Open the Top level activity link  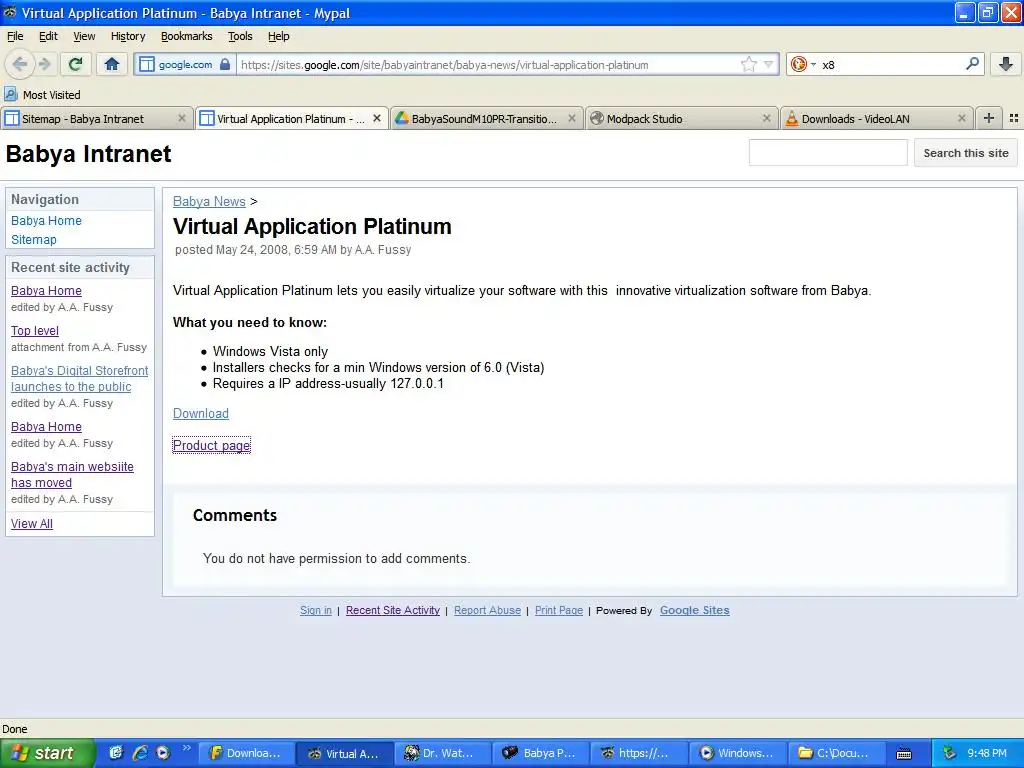click(x=35, y=330)
